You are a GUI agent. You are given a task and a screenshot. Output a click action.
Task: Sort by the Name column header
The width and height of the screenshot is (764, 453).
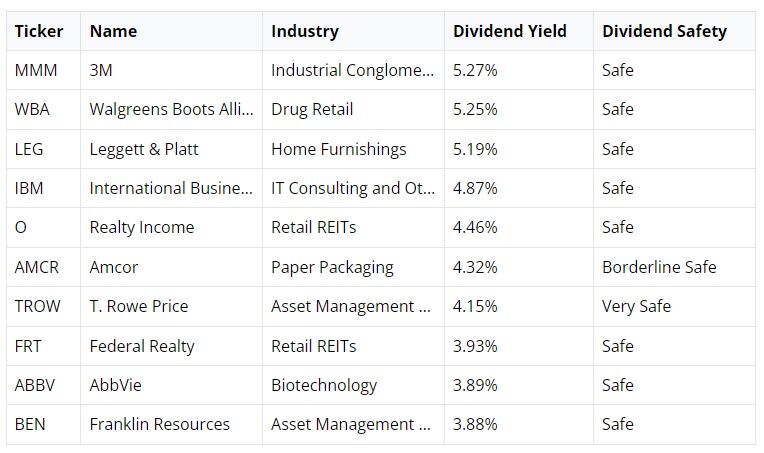(x=113, y=31)
